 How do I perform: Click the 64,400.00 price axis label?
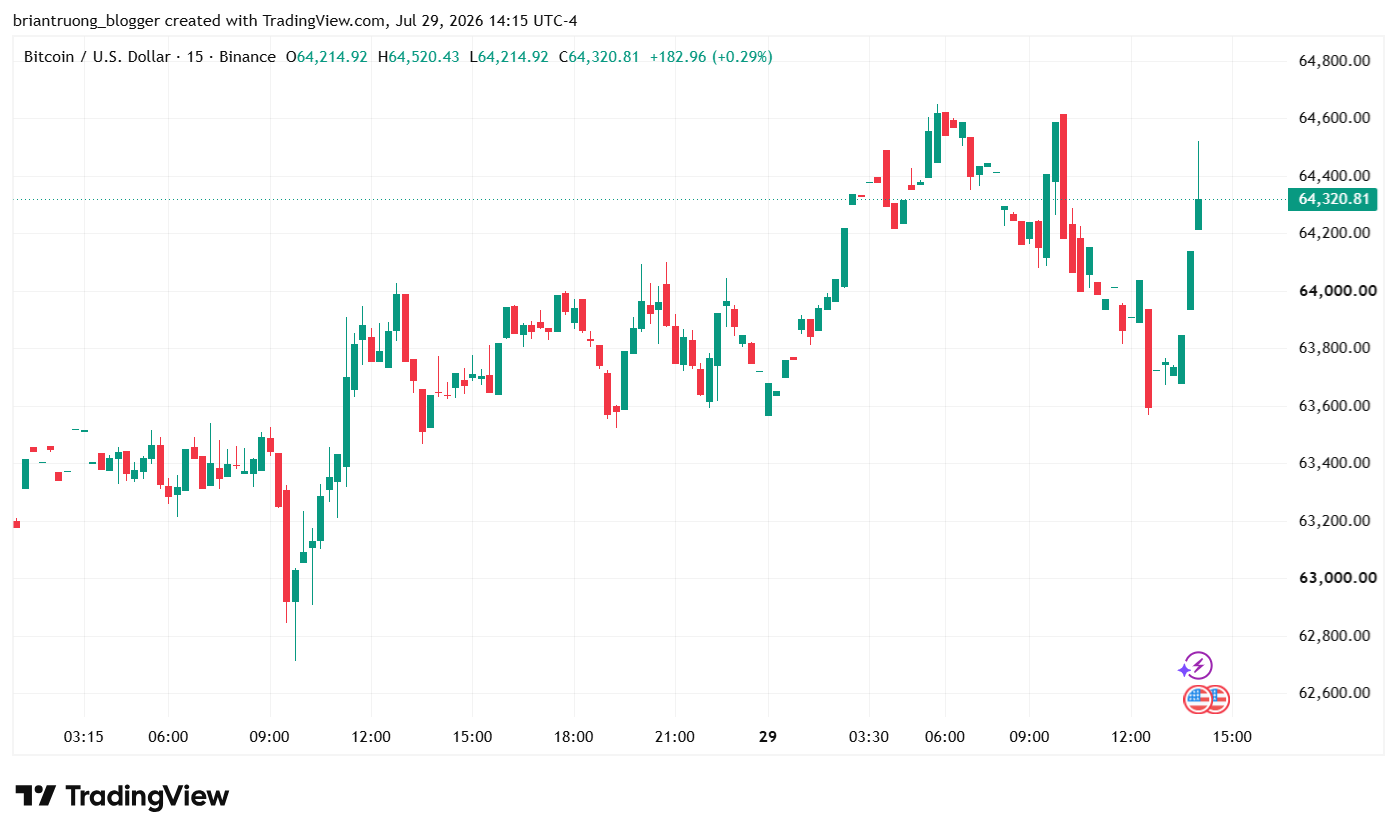pos(1333,176)
